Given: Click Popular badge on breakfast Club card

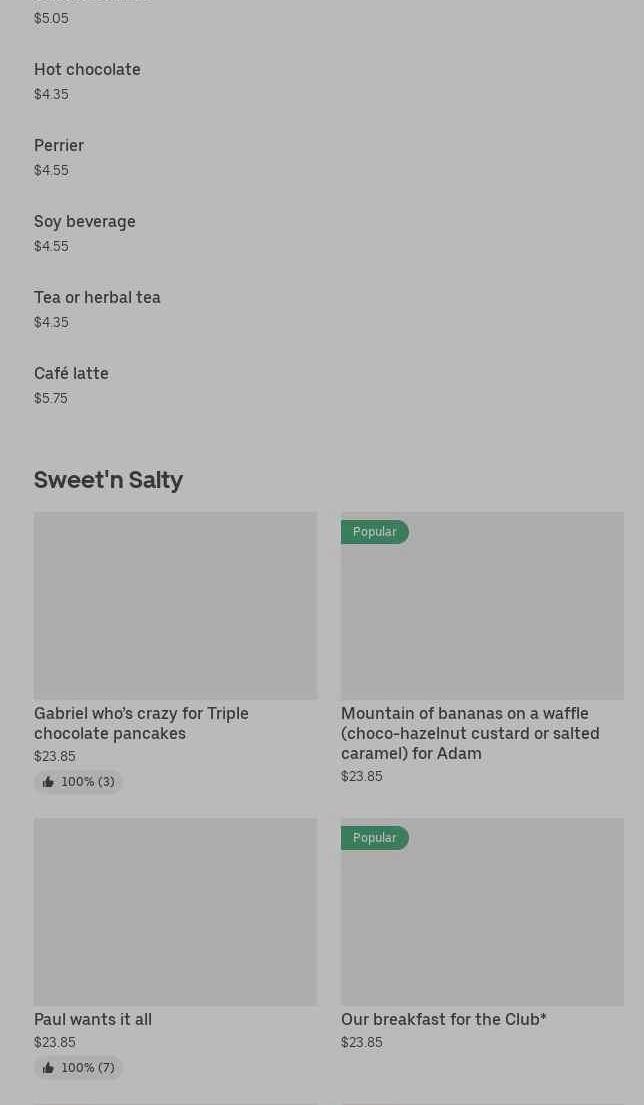Looking at the screenshot, I should tap(375, 838).
